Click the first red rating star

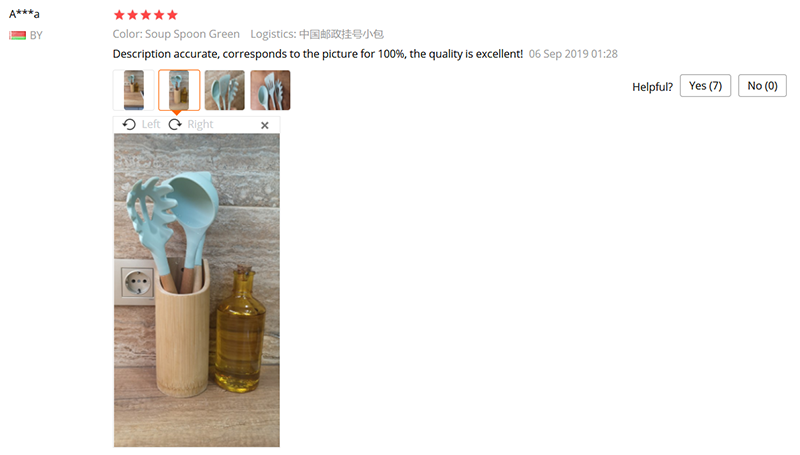click(119, 15)
